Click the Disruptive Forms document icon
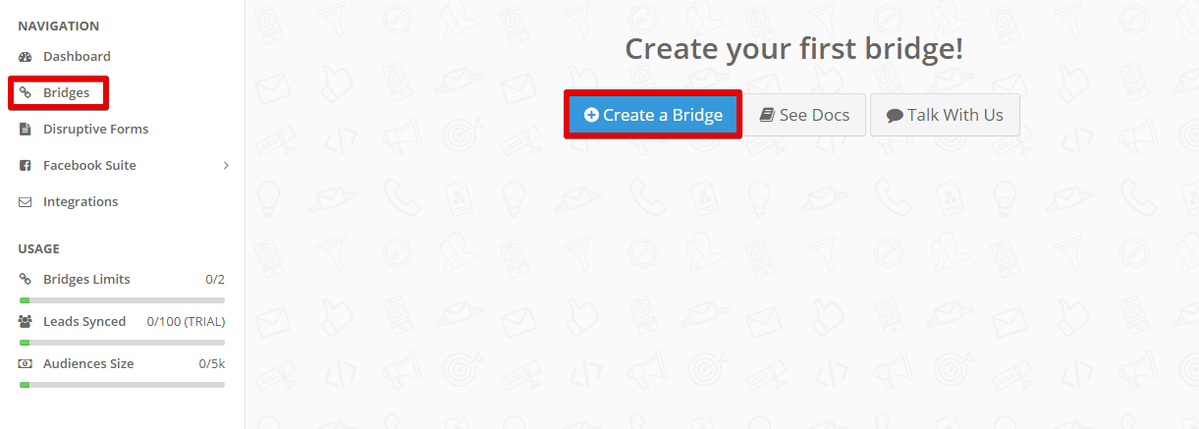1199x429 pixels. (25, 129)
